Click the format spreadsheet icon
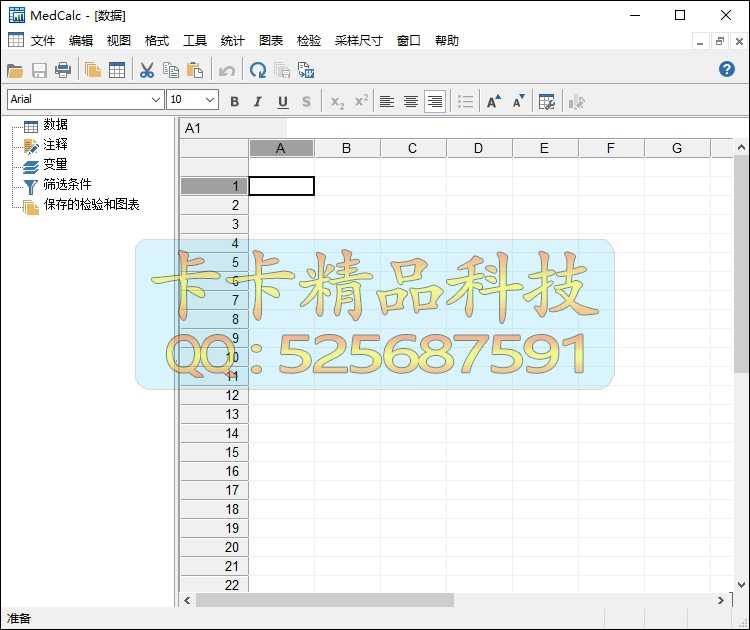750x630 pixels. (547, 101)
